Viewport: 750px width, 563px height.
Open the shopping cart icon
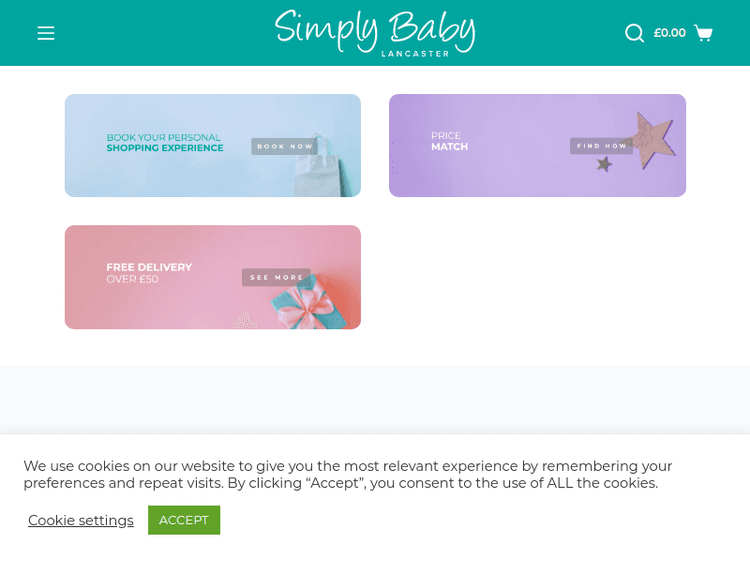pos(704,33)
